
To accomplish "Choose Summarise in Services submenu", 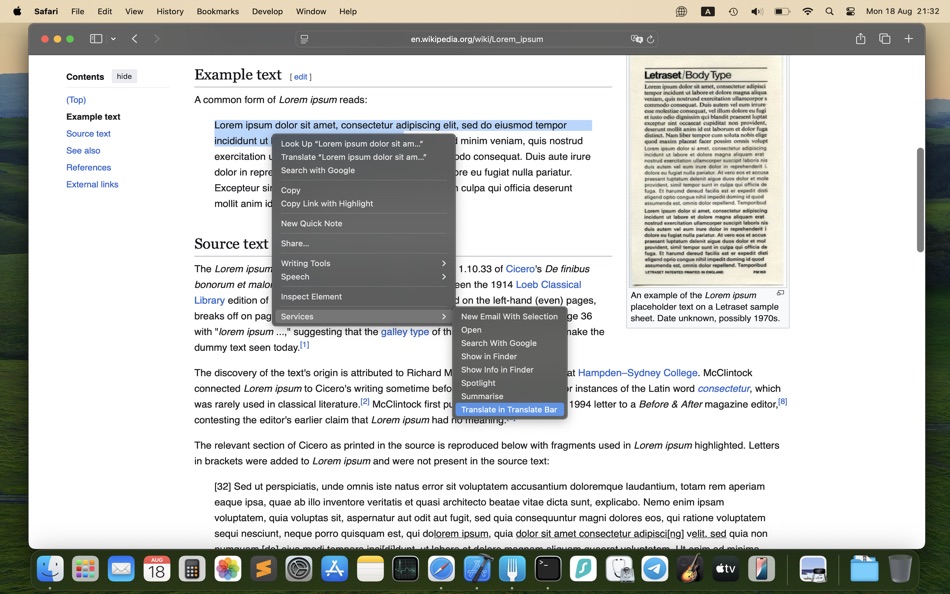I will [510, 396].
